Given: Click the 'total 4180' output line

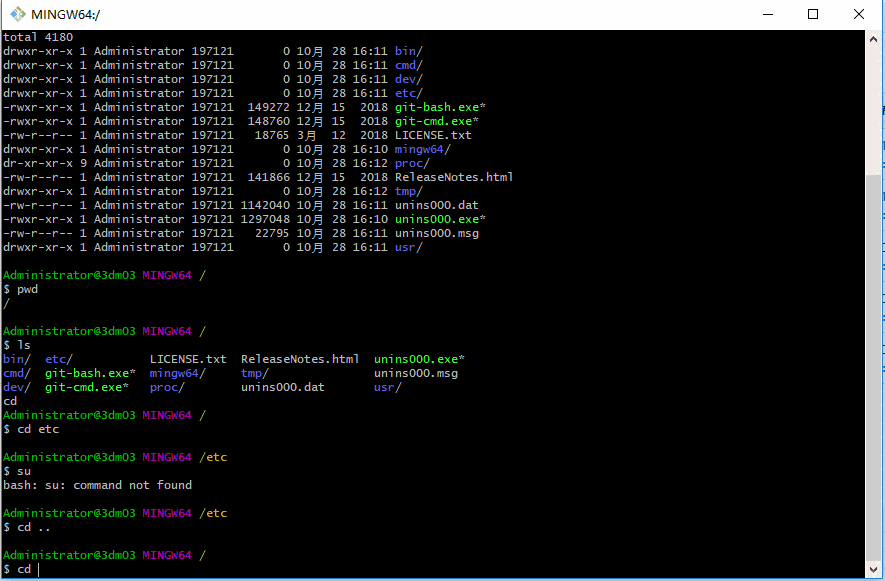Looking at the screenshot, I should click(x=38, y=37).
